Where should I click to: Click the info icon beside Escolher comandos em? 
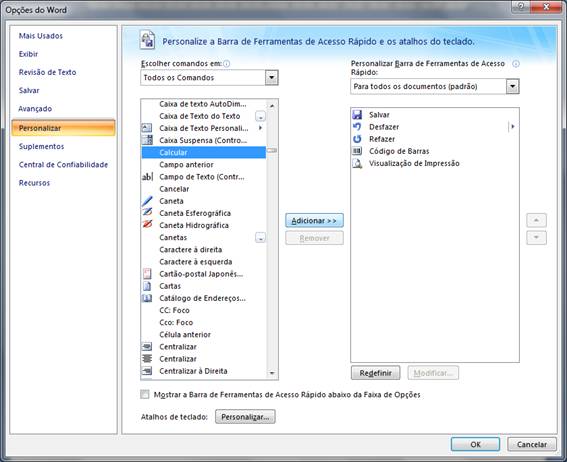pyautogui.click(x=226, y=64)
